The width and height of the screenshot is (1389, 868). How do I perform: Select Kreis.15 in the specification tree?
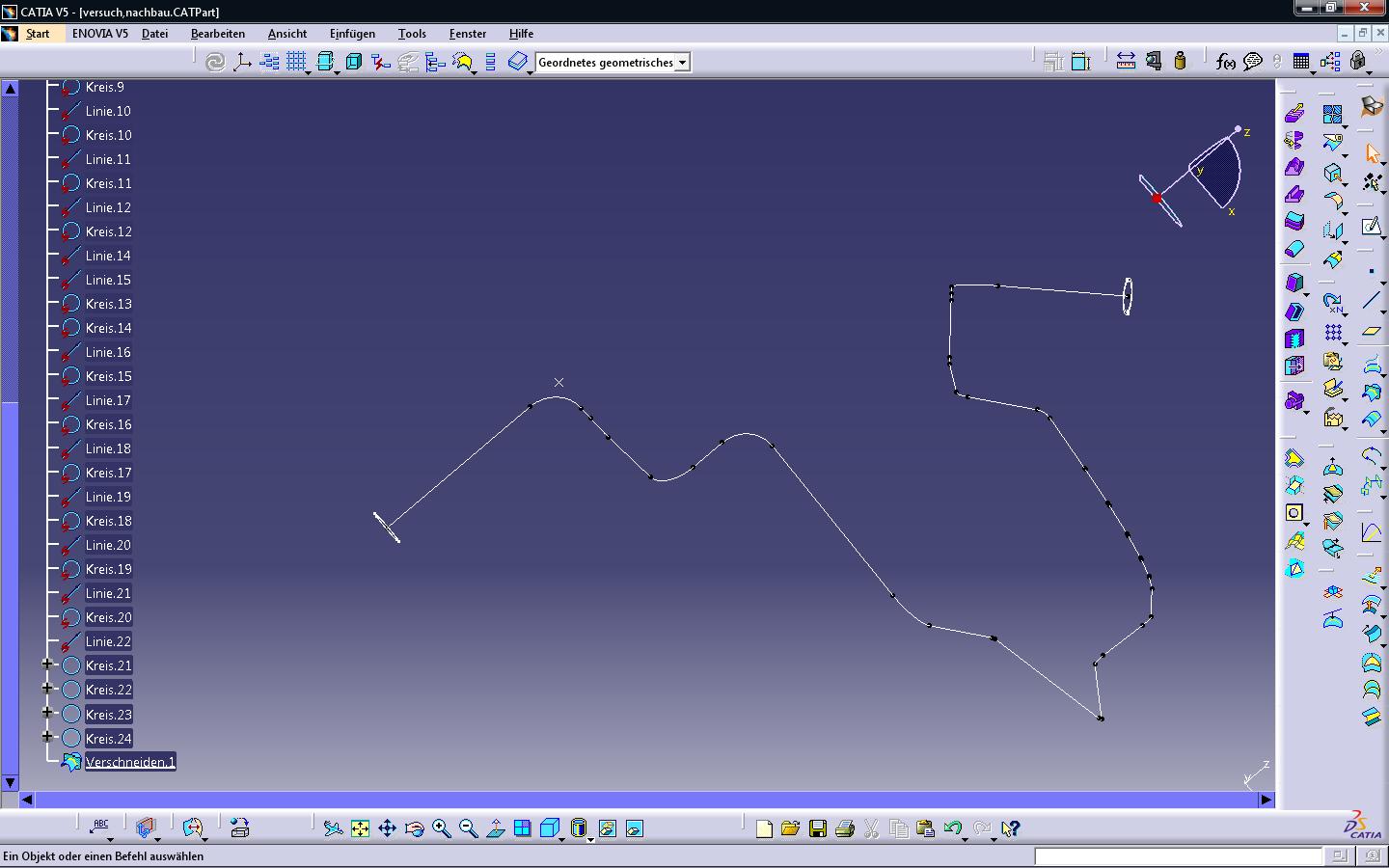pyautogui.click(x=108, y=376)
